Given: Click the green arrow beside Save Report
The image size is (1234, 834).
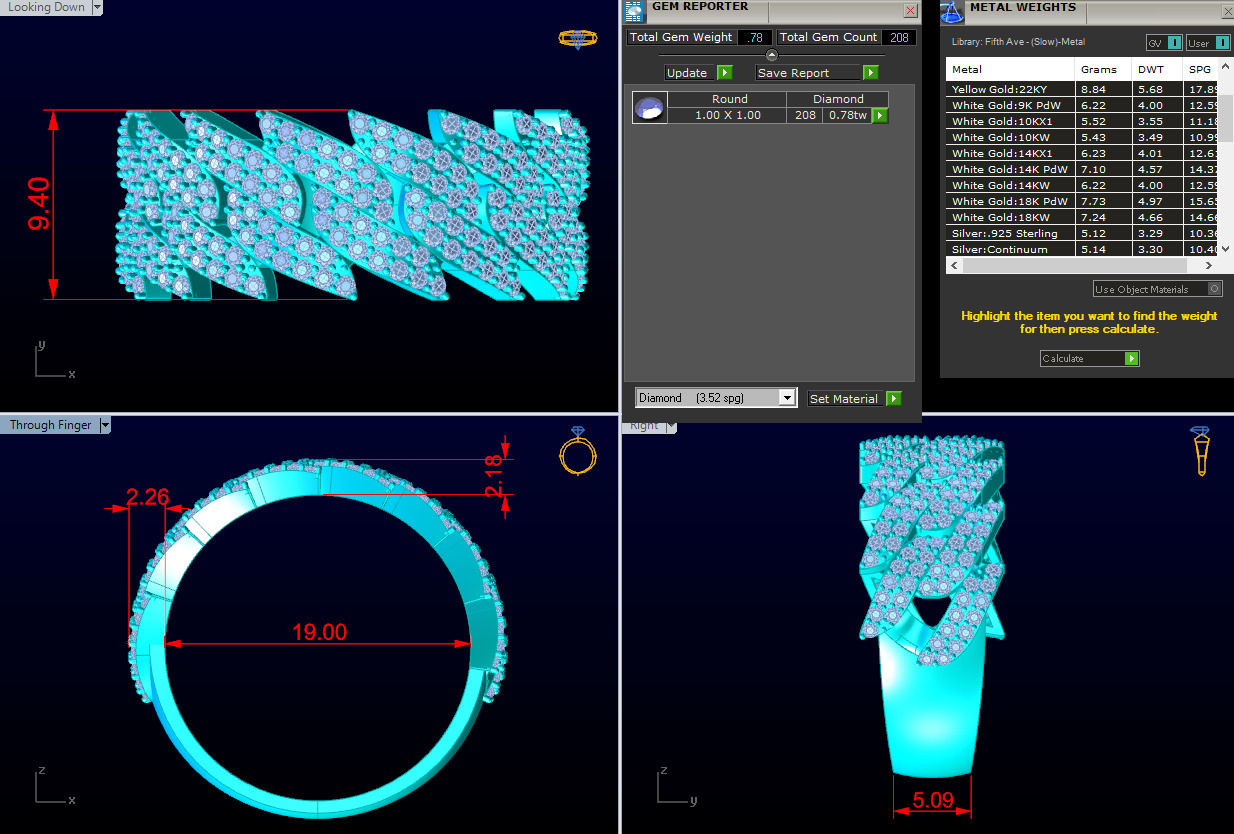Looking at the screenshot, I should click(x=870, y=73).
